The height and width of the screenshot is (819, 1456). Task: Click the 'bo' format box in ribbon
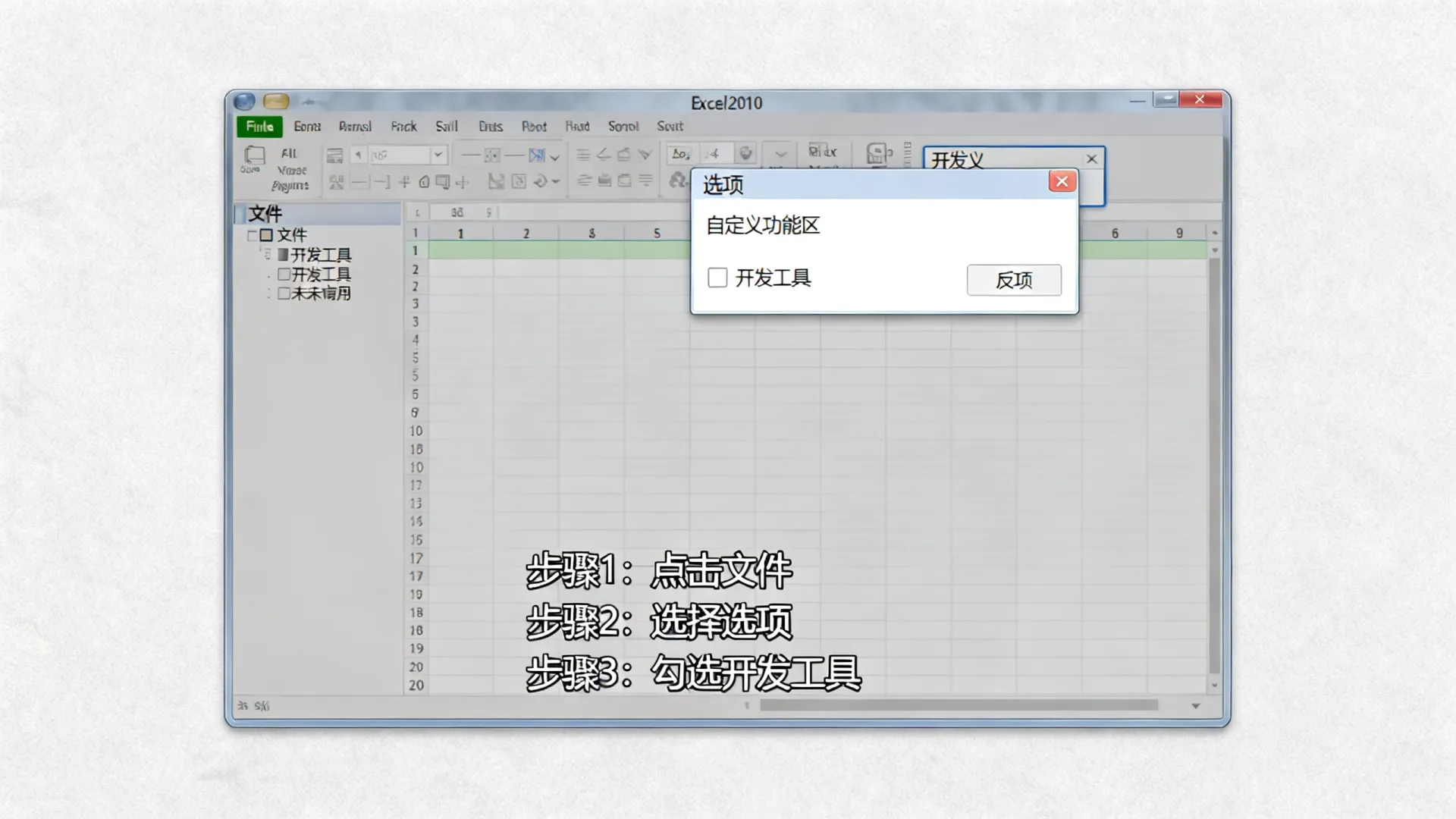(x=680, y=154)
